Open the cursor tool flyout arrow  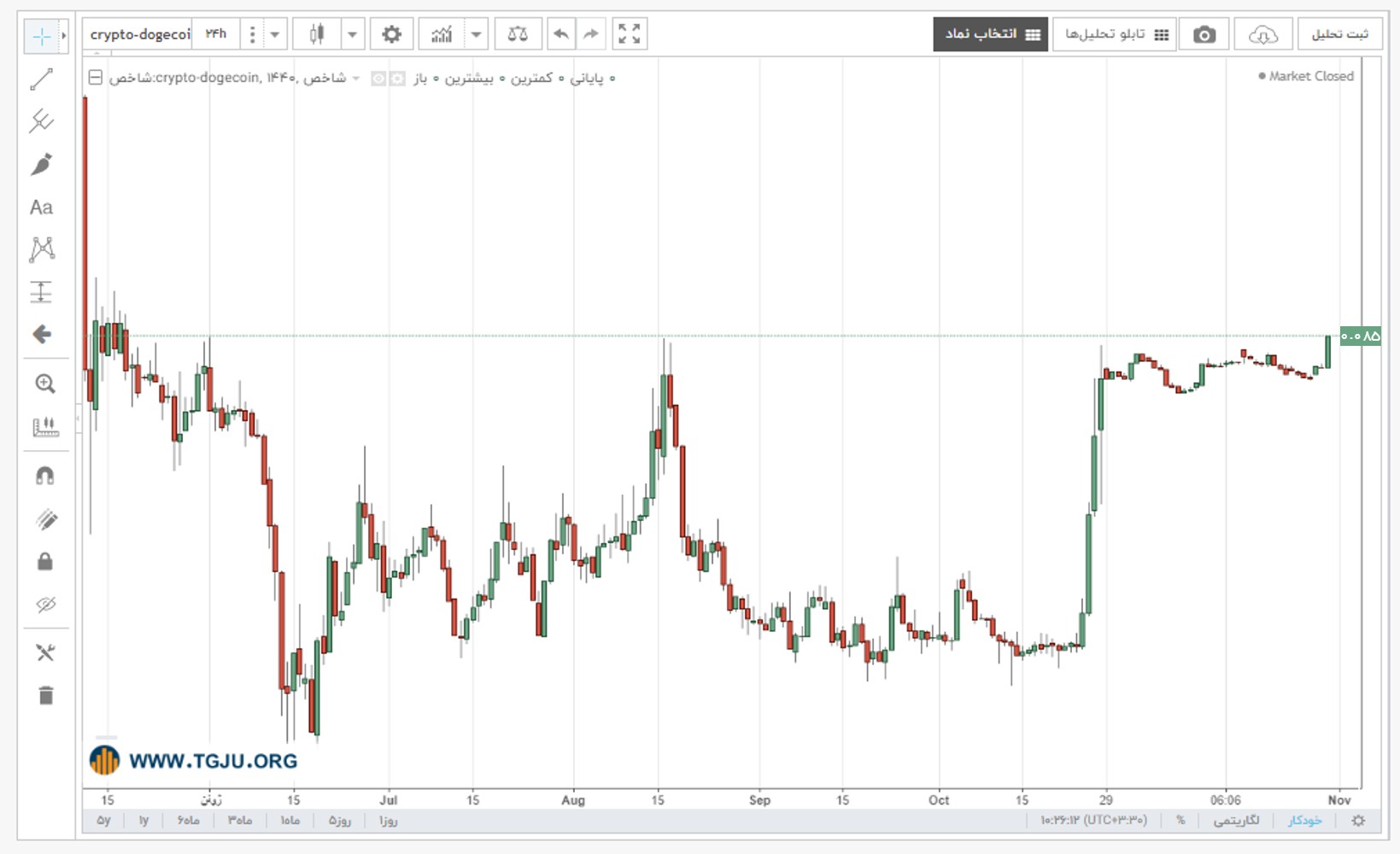[63, 36]
